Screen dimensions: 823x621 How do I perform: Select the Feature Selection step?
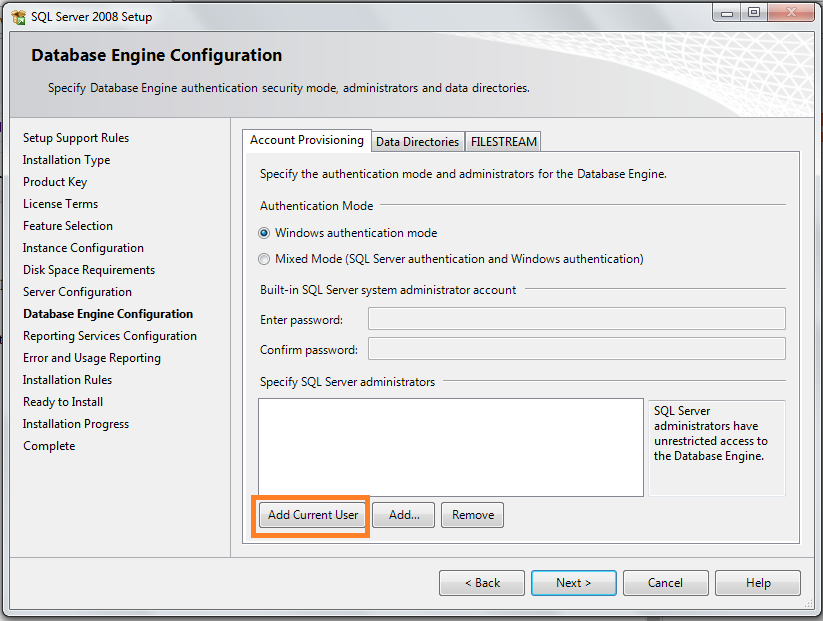[x=68, y=226]
